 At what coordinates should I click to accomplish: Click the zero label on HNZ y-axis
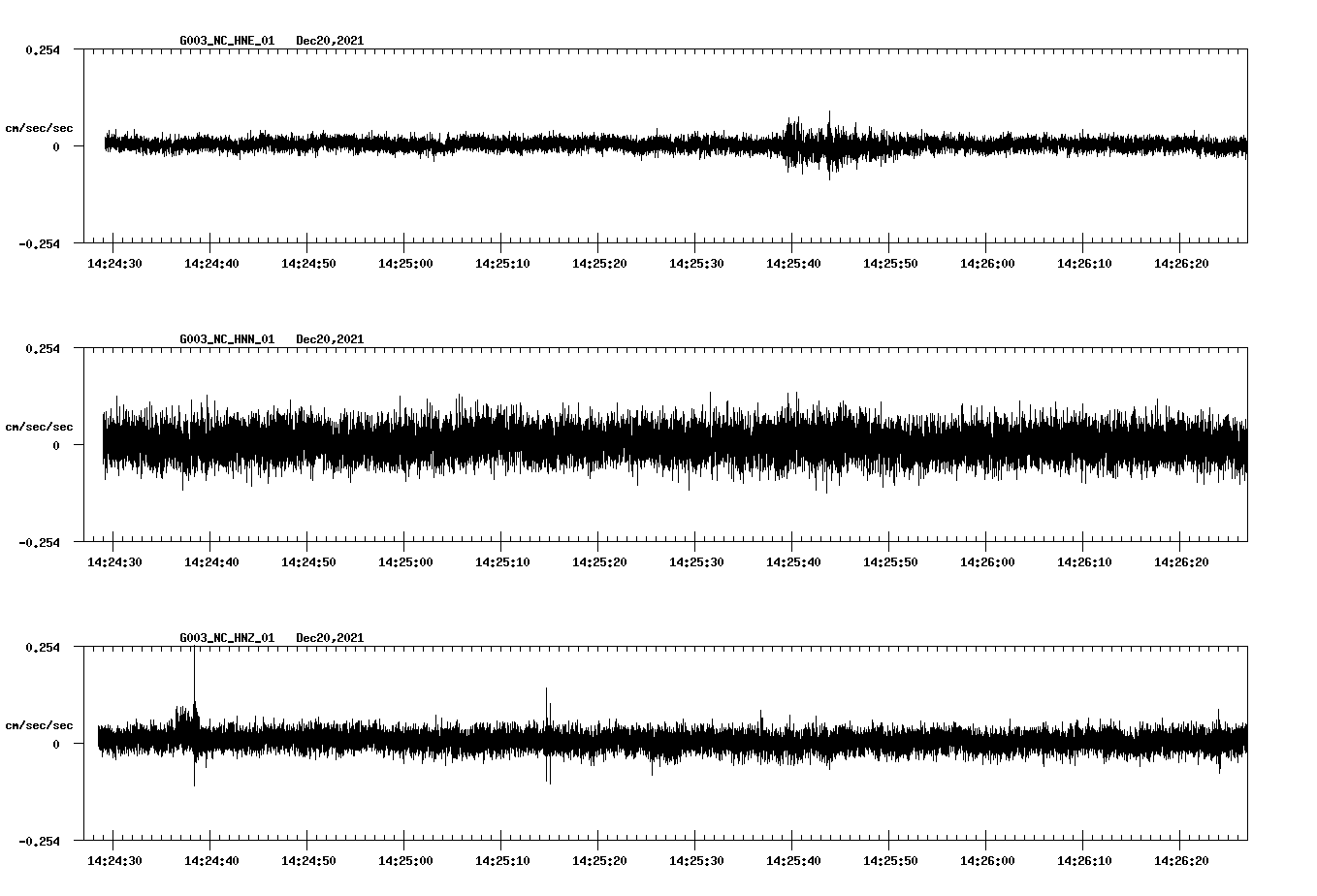(55, 744)
